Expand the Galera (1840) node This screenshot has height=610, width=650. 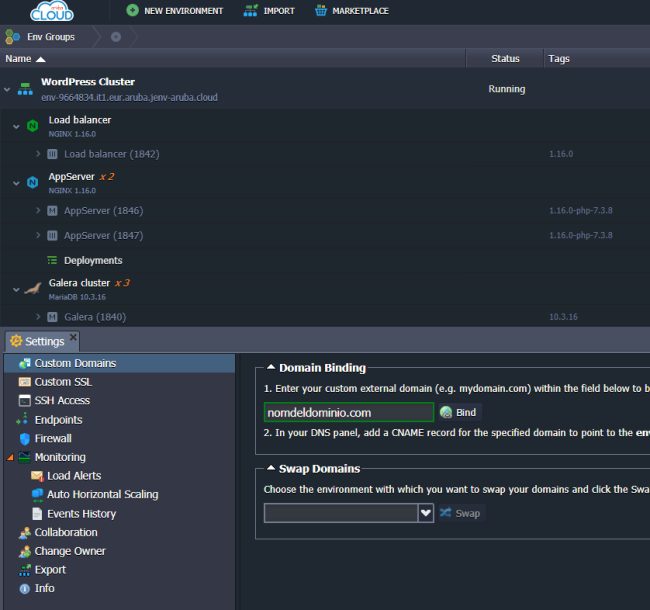[38, 317]
